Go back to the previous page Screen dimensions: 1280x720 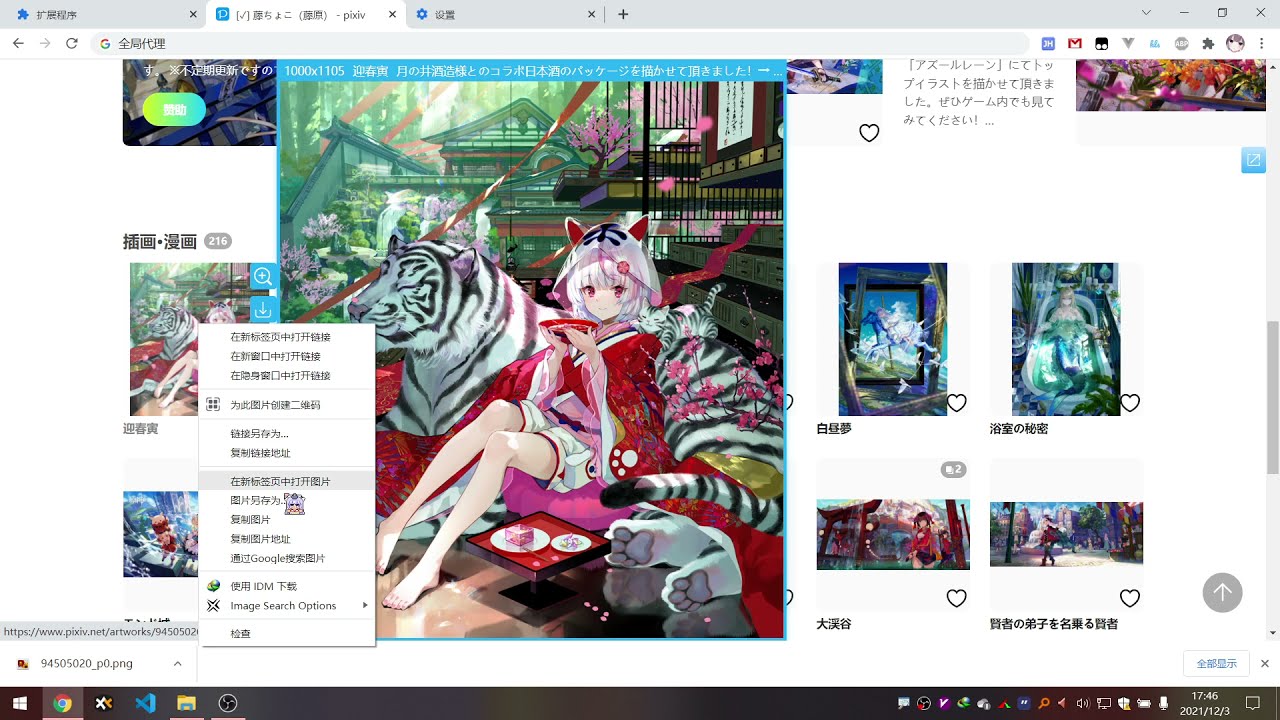point(18,43)
